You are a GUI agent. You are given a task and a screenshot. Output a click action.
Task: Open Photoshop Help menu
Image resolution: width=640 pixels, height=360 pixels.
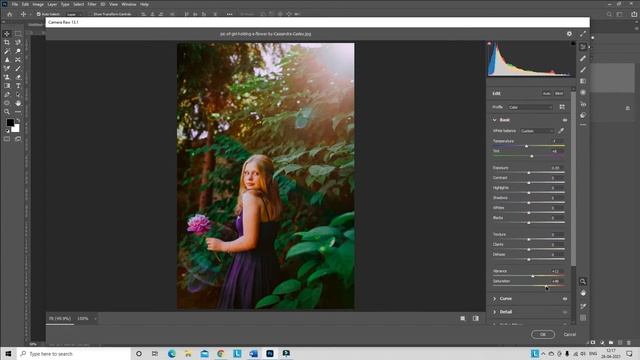(144, 4)
